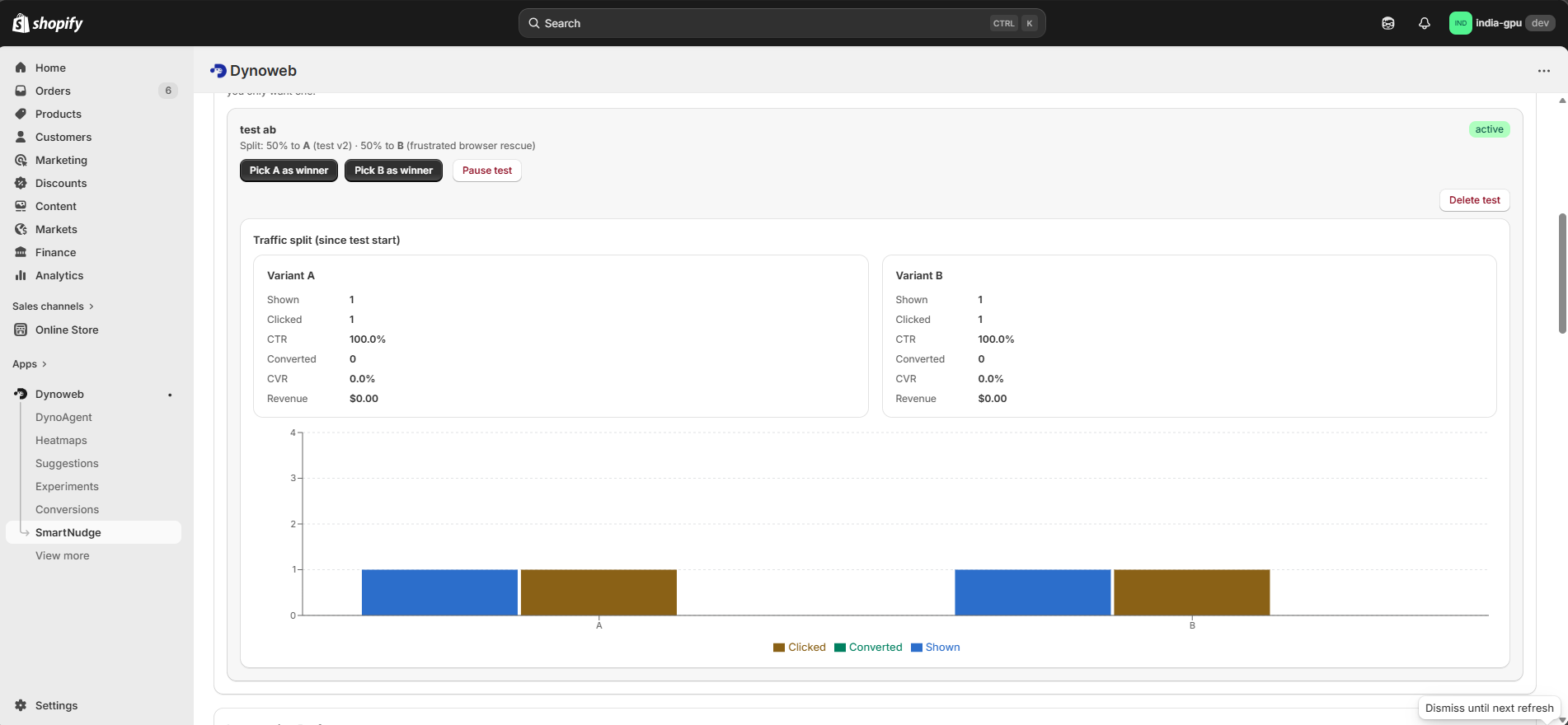
Task: Open Analytics via its bar chart icon
Action: point(21,275)
